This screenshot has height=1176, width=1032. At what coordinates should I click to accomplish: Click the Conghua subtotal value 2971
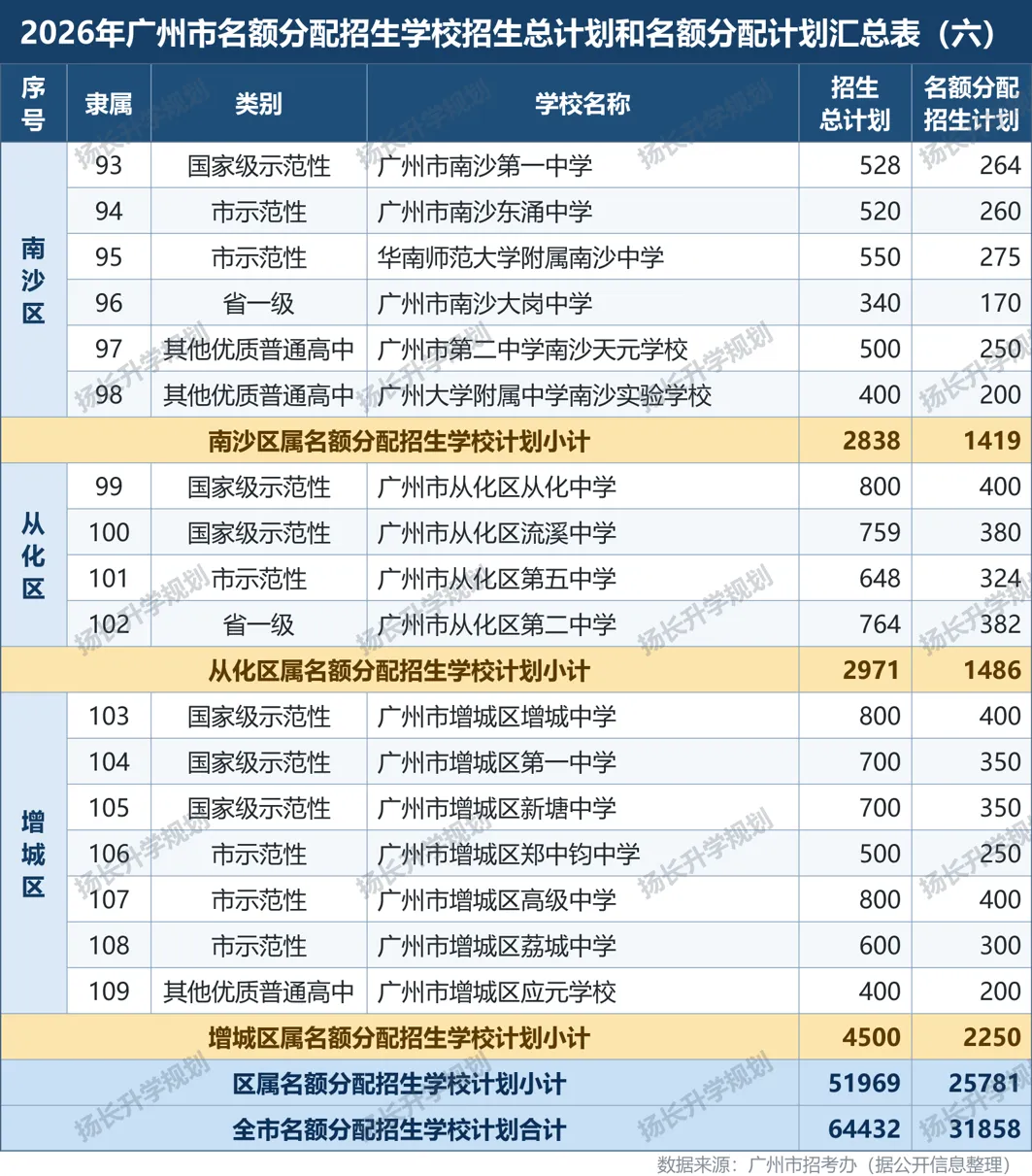point(872,670)
